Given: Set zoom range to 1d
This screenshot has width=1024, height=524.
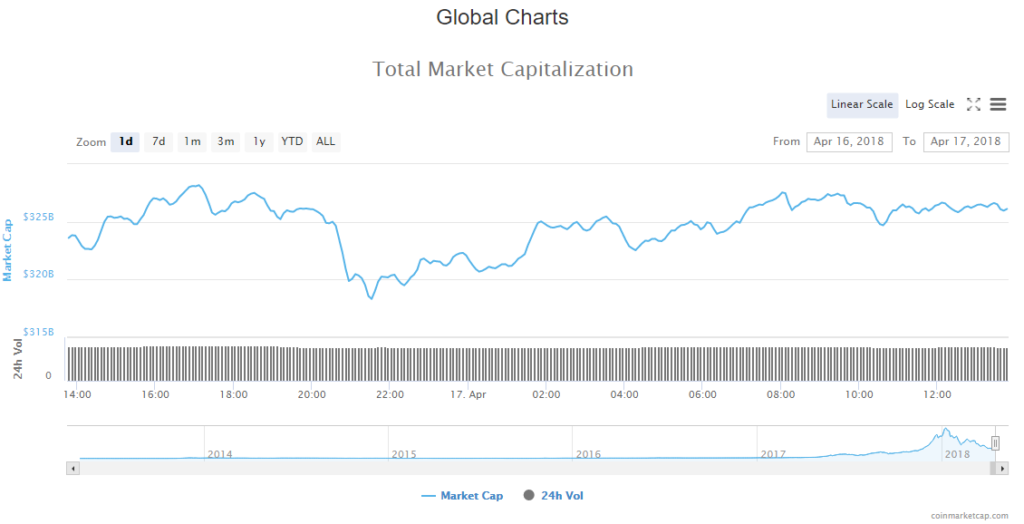Looking at the screenshot, I should pyautogui.click(x=126, y=142).
